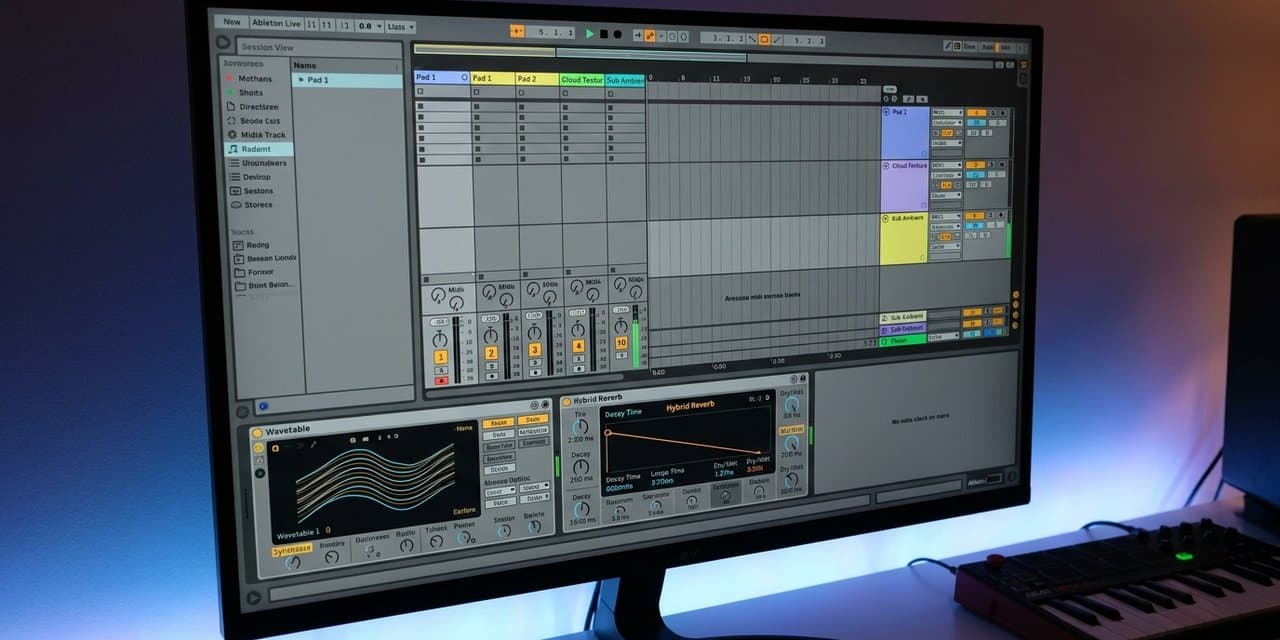Select the Directsren category in the sidebar
1280x640 pixels.
coord(258,106)
